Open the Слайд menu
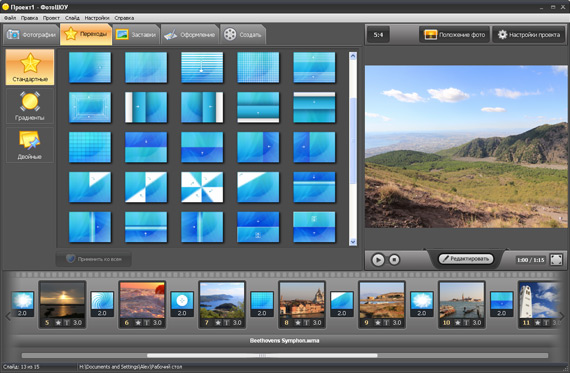The height and width of the screenshot is (373, 570). (x=72, y=18)
